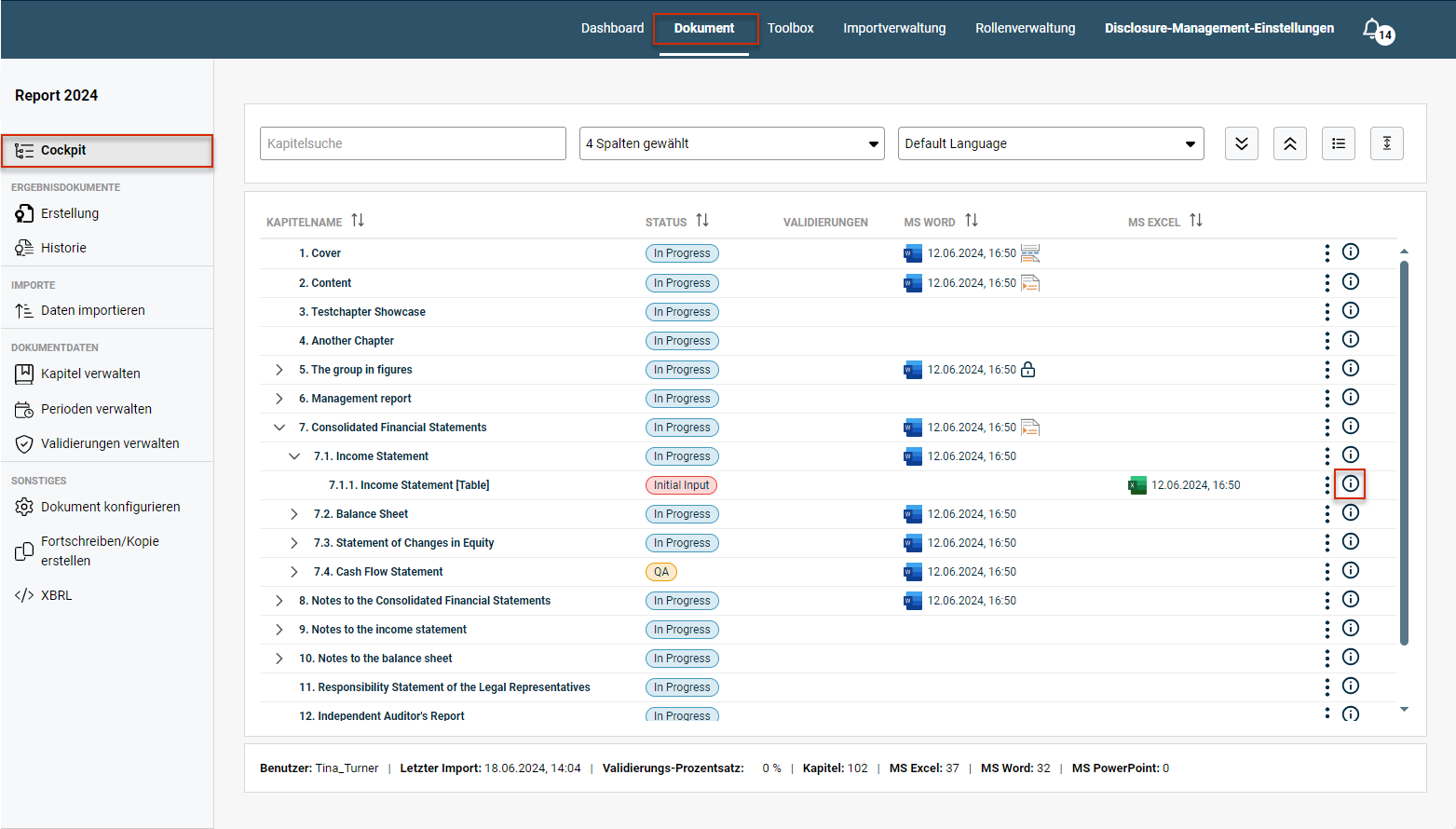Switch to the Toolbox tab
The width and height of the screenshot is (1456, 829).
point(791,28)
